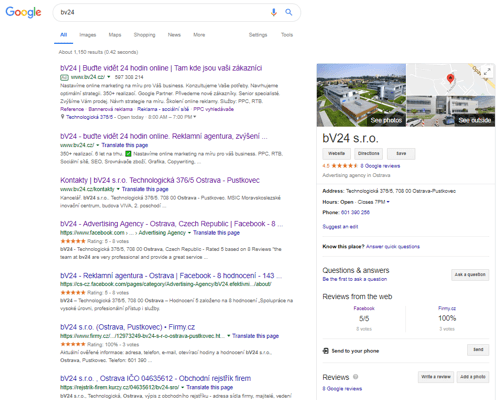Viewport: 500px width, 400px height.
Task: Click Translate this page under second result
Action: (x=125, y=145)
